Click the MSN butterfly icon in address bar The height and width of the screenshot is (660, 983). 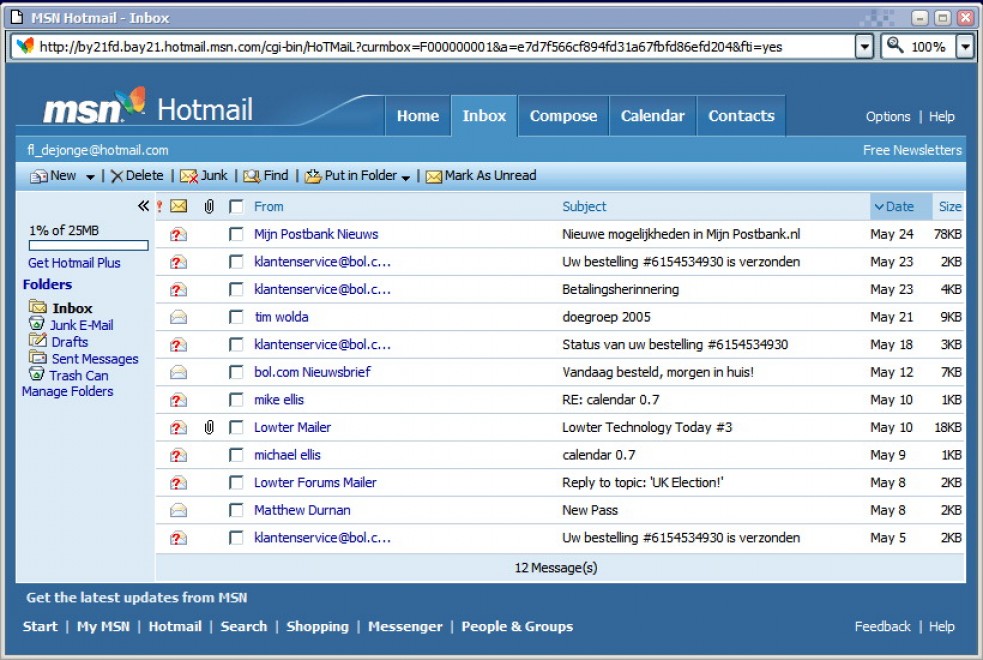click(25, 46)
